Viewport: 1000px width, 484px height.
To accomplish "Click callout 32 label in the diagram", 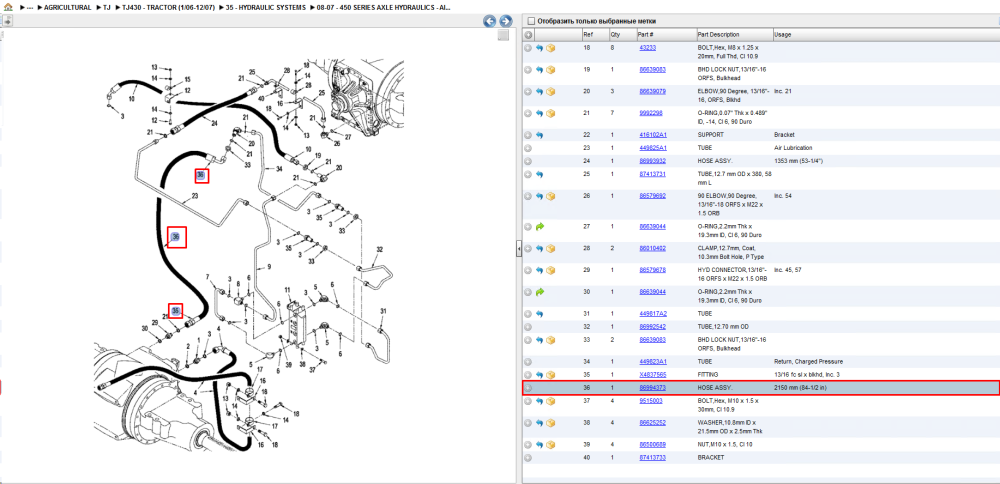I will click(379, 249).
